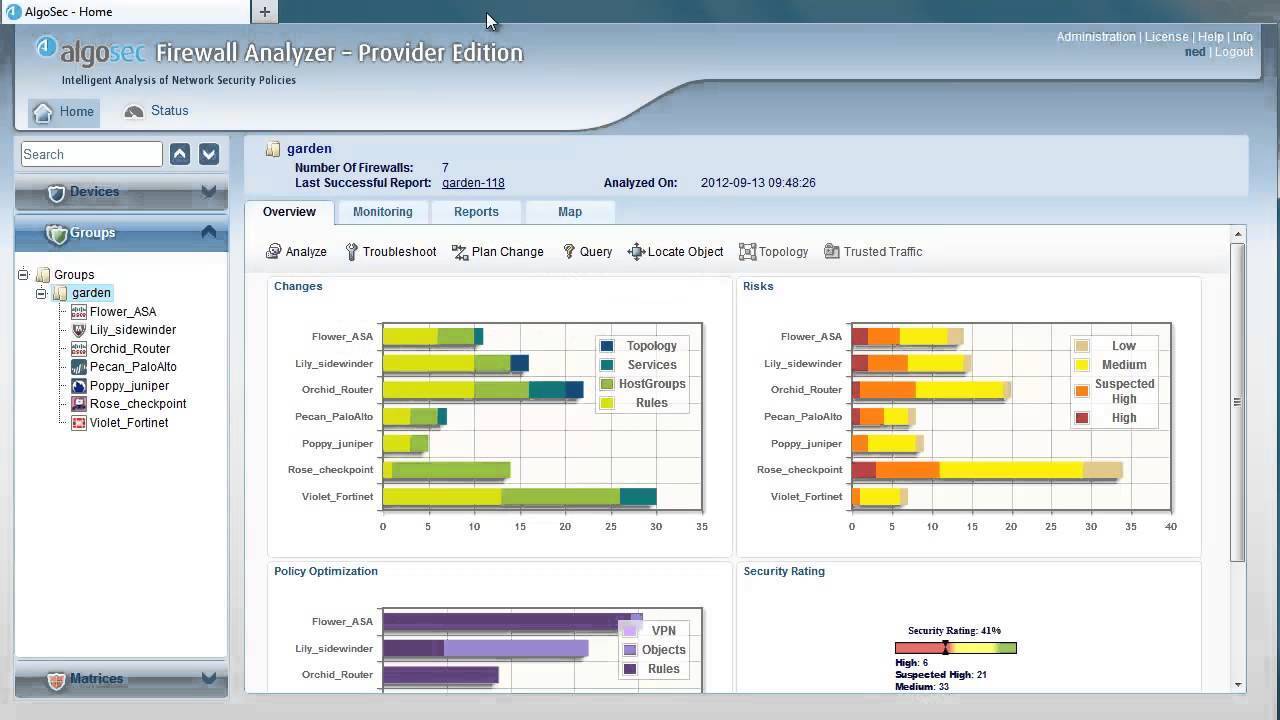The image size is (1280, 720).
Task: Expand the Devices panel chevron
Action: [x=209, y=191]
